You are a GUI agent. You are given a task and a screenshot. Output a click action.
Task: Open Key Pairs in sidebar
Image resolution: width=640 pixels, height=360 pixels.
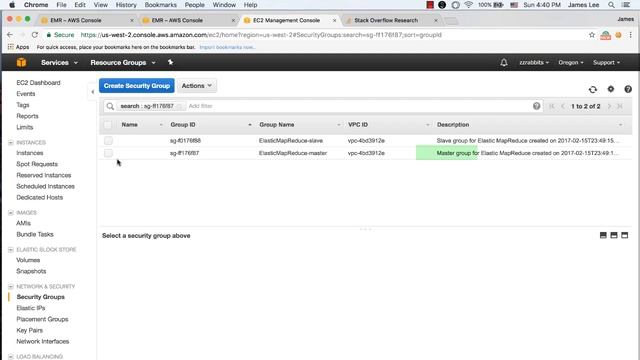point(29,330)
